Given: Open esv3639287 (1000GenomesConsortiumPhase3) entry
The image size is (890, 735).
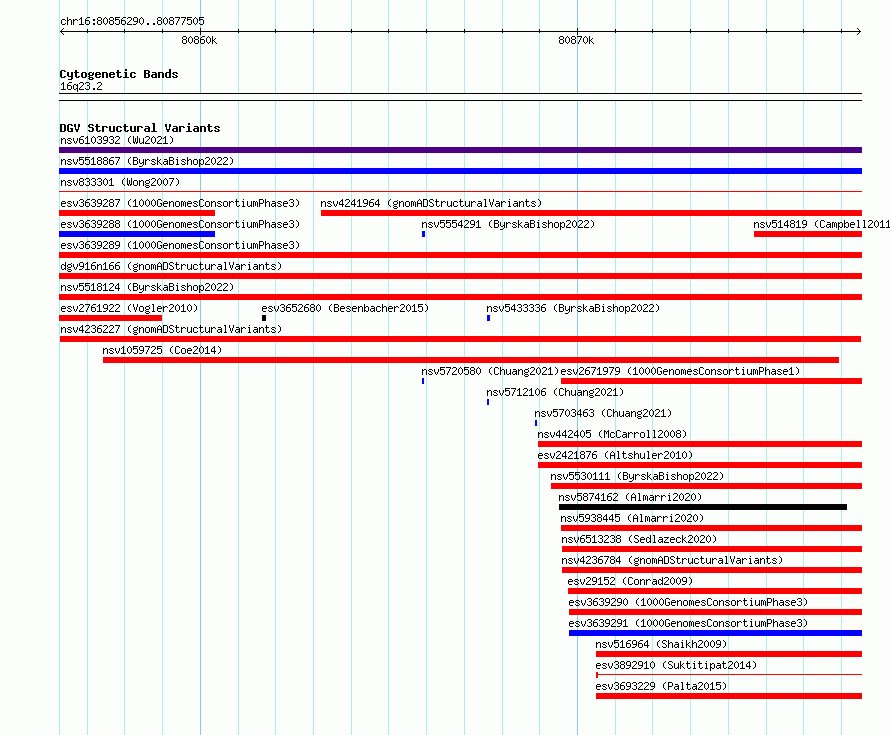Looking at the screenshot, I should point(180,203).
